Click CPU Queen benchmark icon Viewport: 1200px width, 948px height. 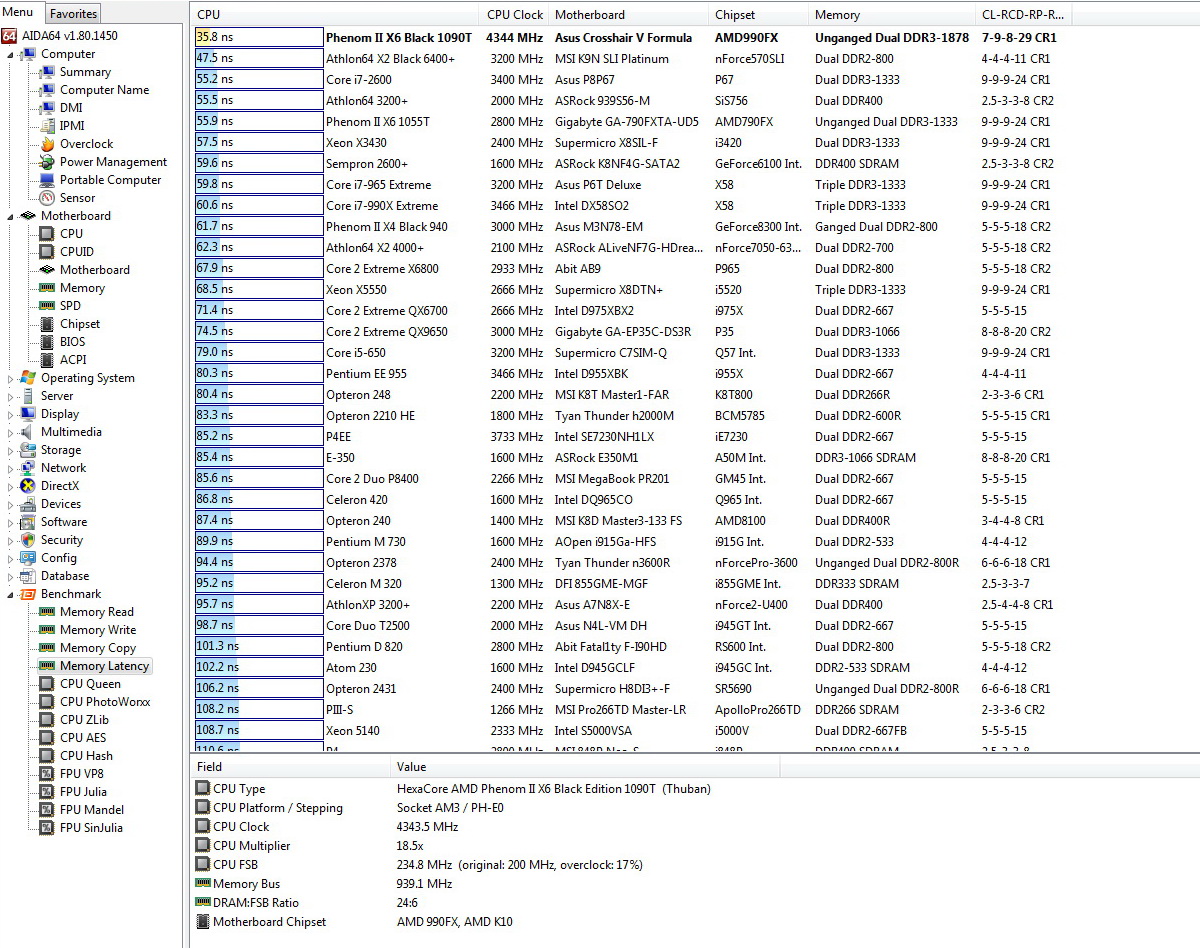(46, 684)
